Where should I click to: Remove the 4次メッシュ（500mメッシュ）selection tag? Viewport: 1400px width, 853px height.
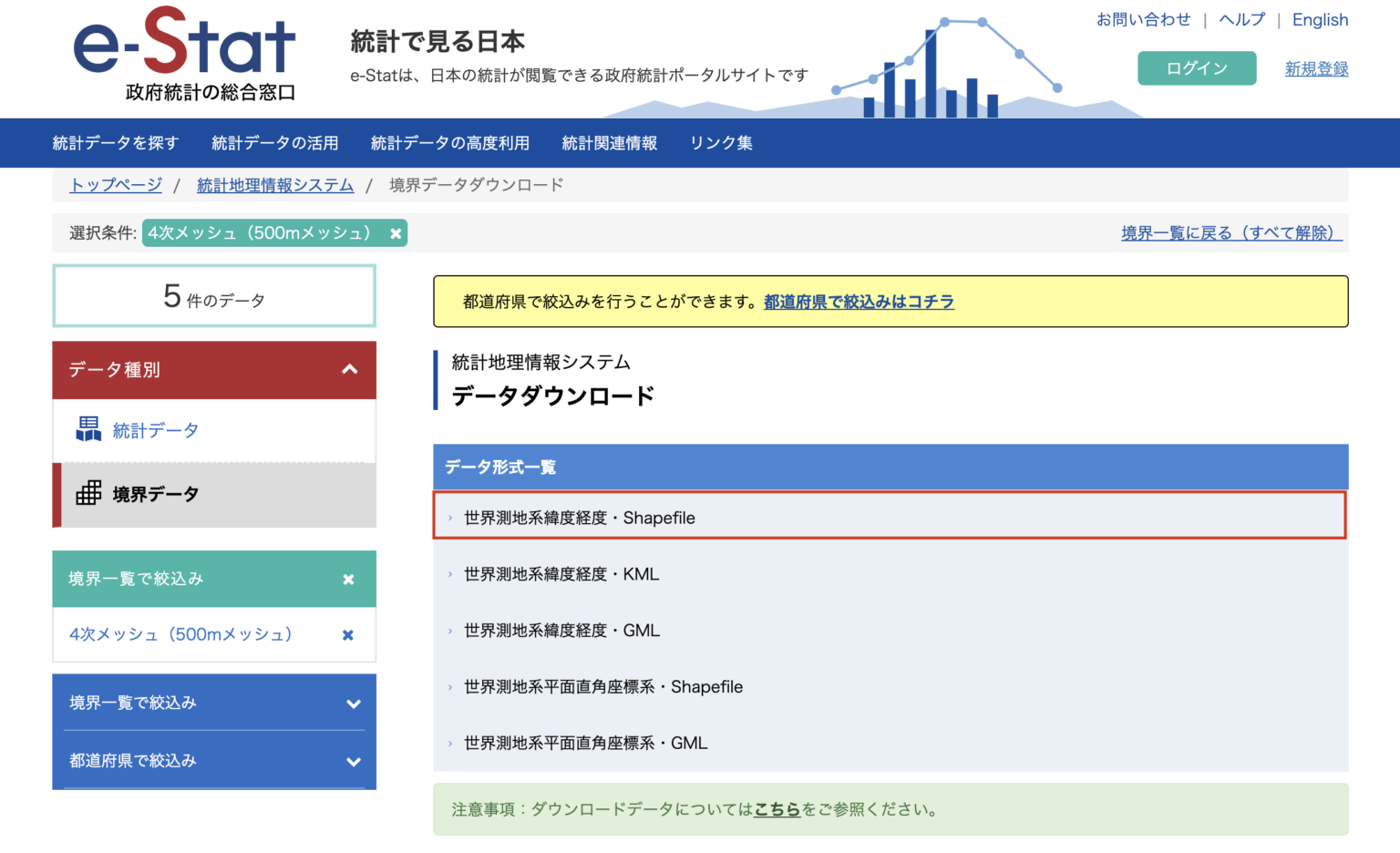coord(396,233)
